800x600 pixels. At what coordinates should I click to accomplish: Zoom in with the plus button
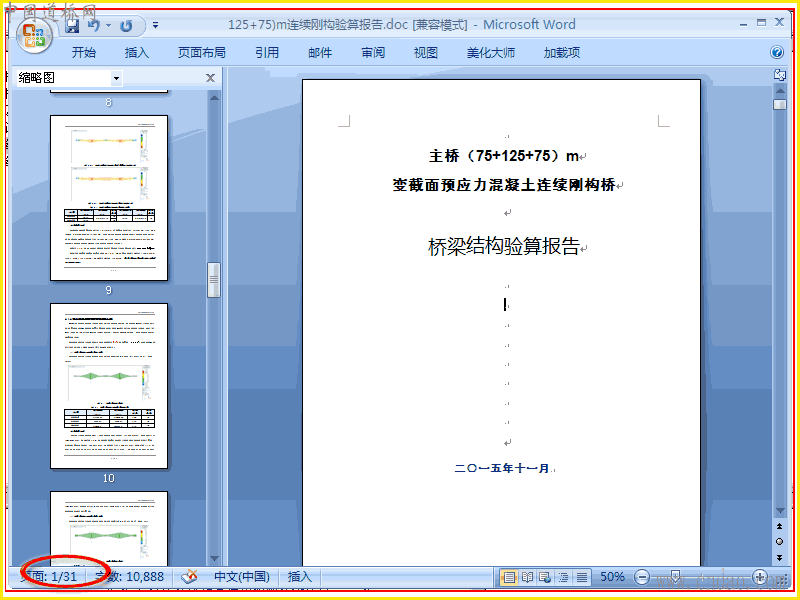click(x=760, y=577)
